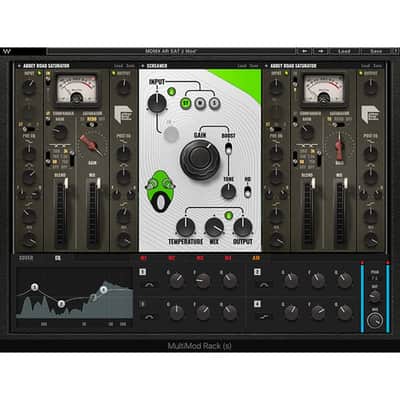
Task: Click the red saturation knob in right Saturator
Action: pos(339,146)
